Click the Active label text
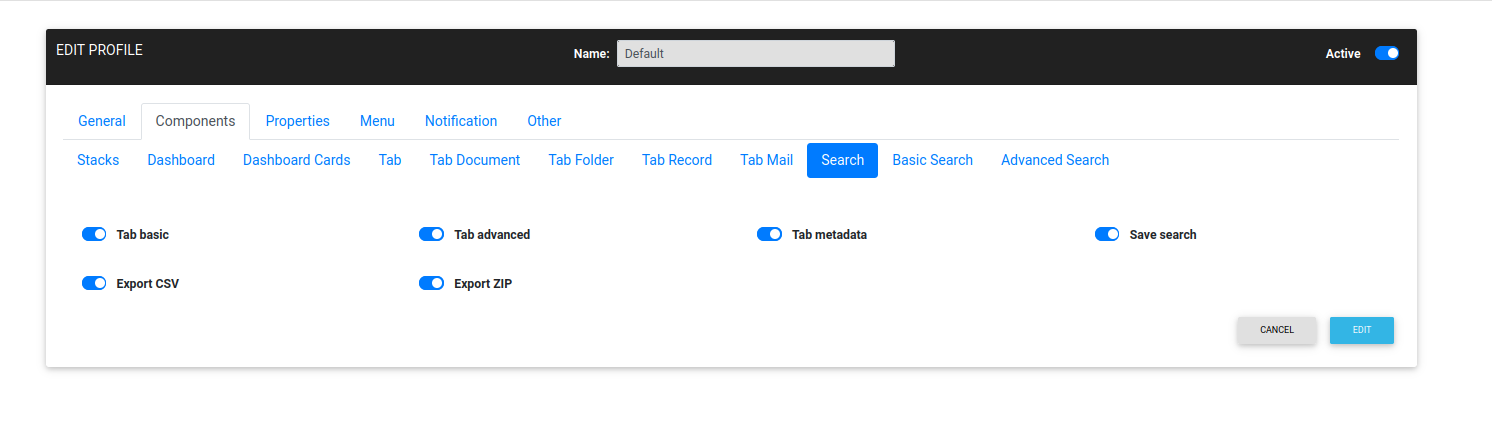This screenshot has width=1492, height=447. 1343,54
